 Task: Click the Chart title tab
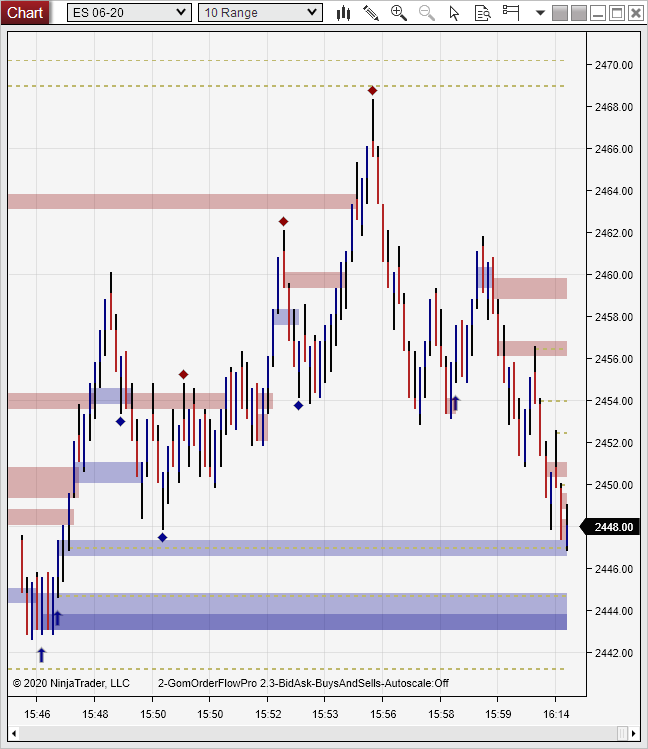coord(25,12)
